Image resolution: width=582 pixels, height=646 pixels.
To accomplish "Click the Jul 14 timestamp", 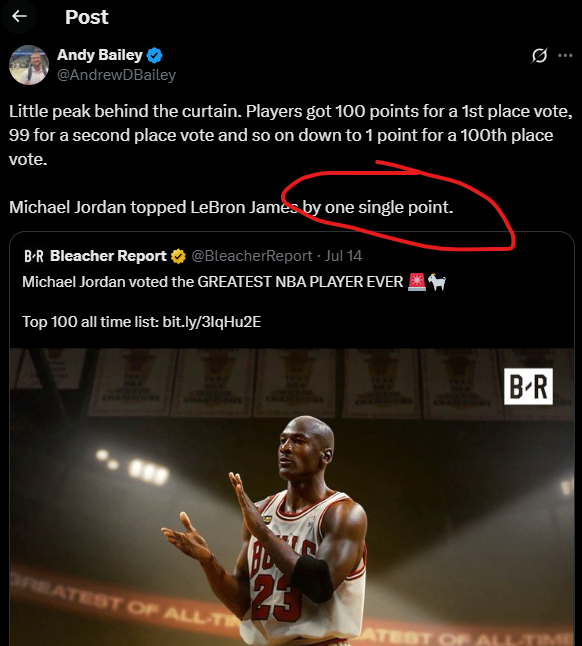I will point(343,256).
